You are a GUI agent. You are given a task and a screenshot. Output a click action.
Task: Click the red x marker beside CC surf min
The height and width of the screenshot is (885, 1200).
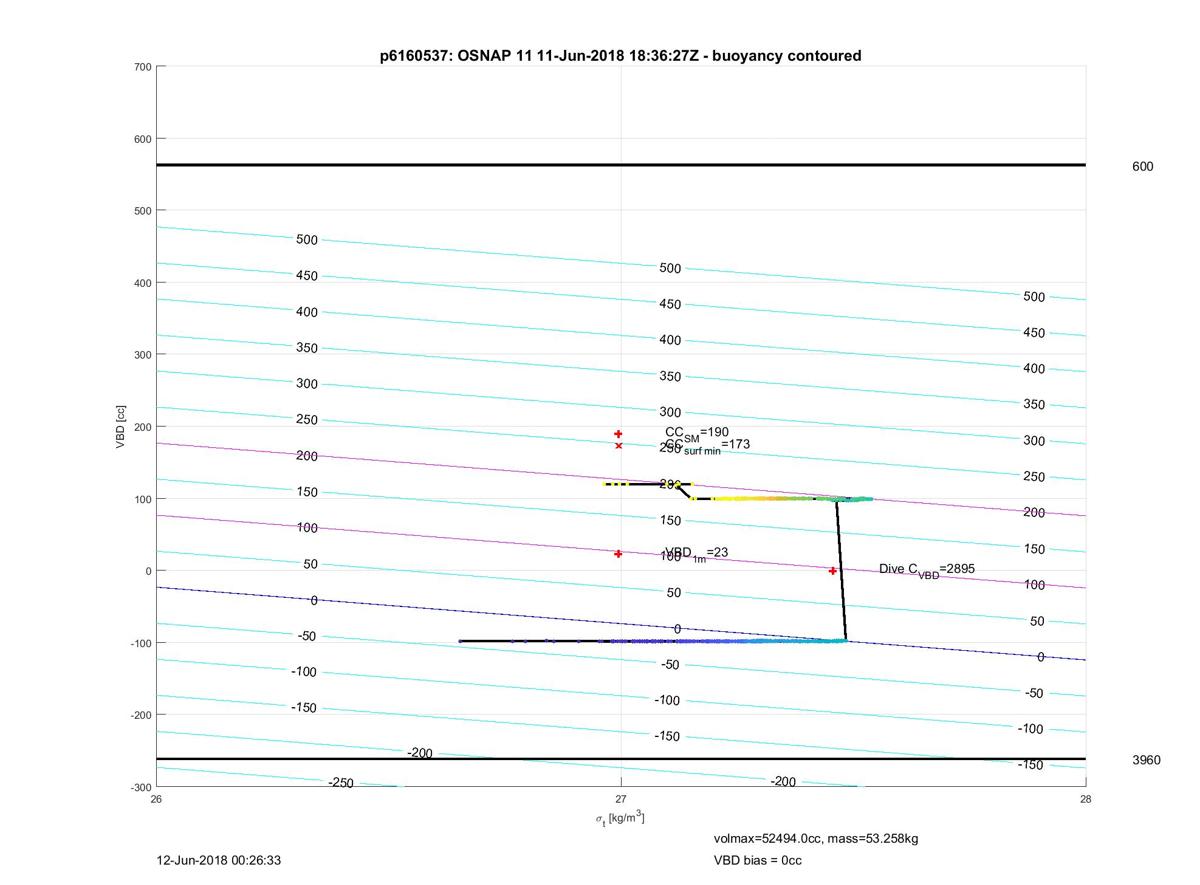pos(619,446)
